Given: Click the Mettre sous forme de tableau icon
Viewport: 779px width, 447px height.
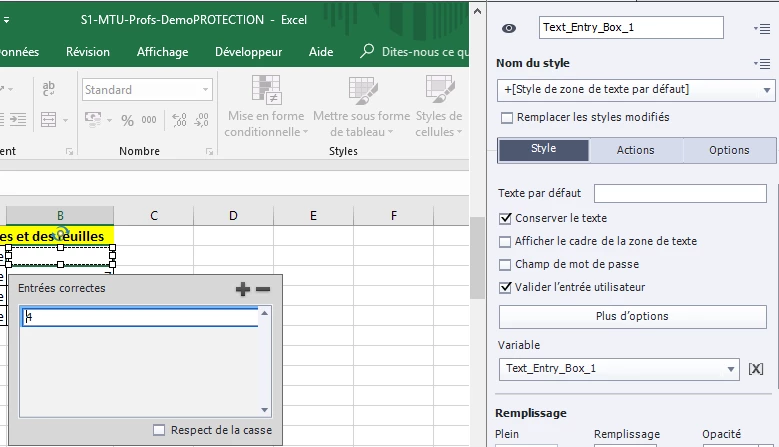Looking at the screenshot, I should (363, 89).
